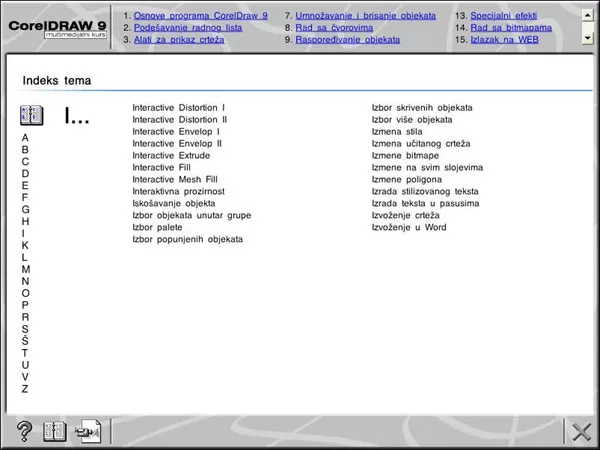The height and width of the screenshot is (450, 600).
Task: Open topic Interactive Envelop I
Action: click(x=176, y=131)
